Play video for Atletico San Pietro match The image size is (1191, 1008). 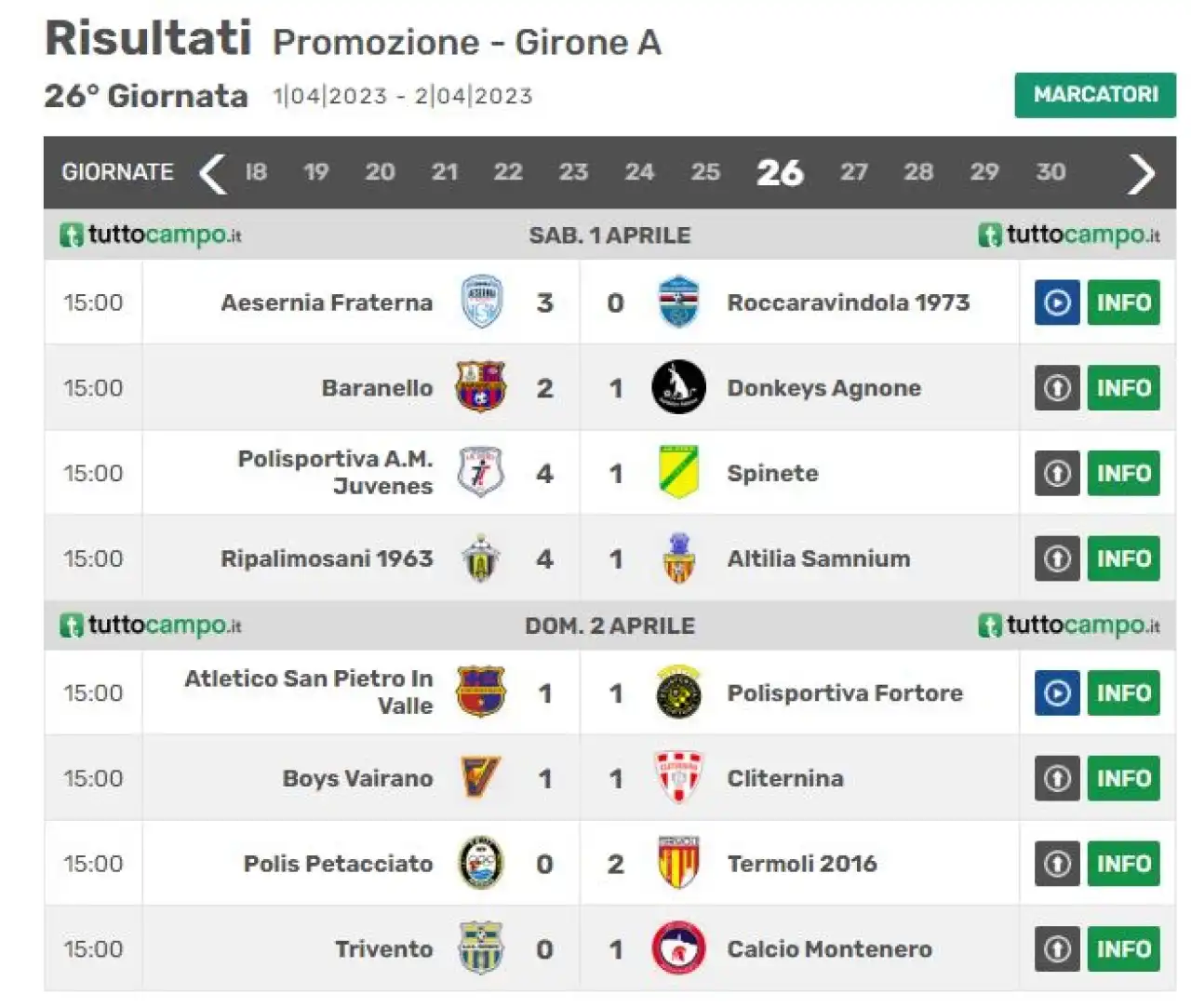click(1057, 693)
